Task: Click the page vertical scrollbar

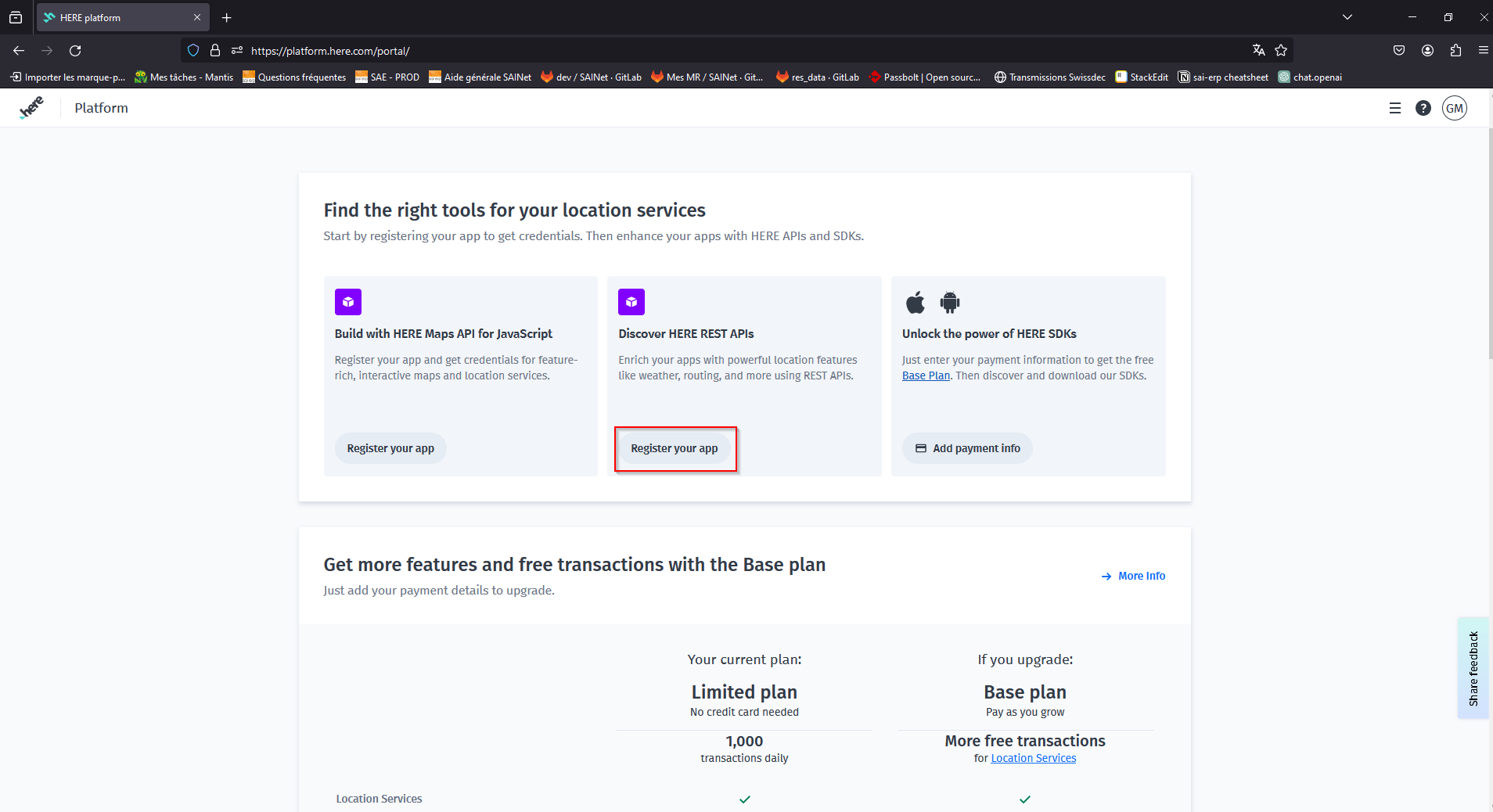Action: [x=1490, y=243]
